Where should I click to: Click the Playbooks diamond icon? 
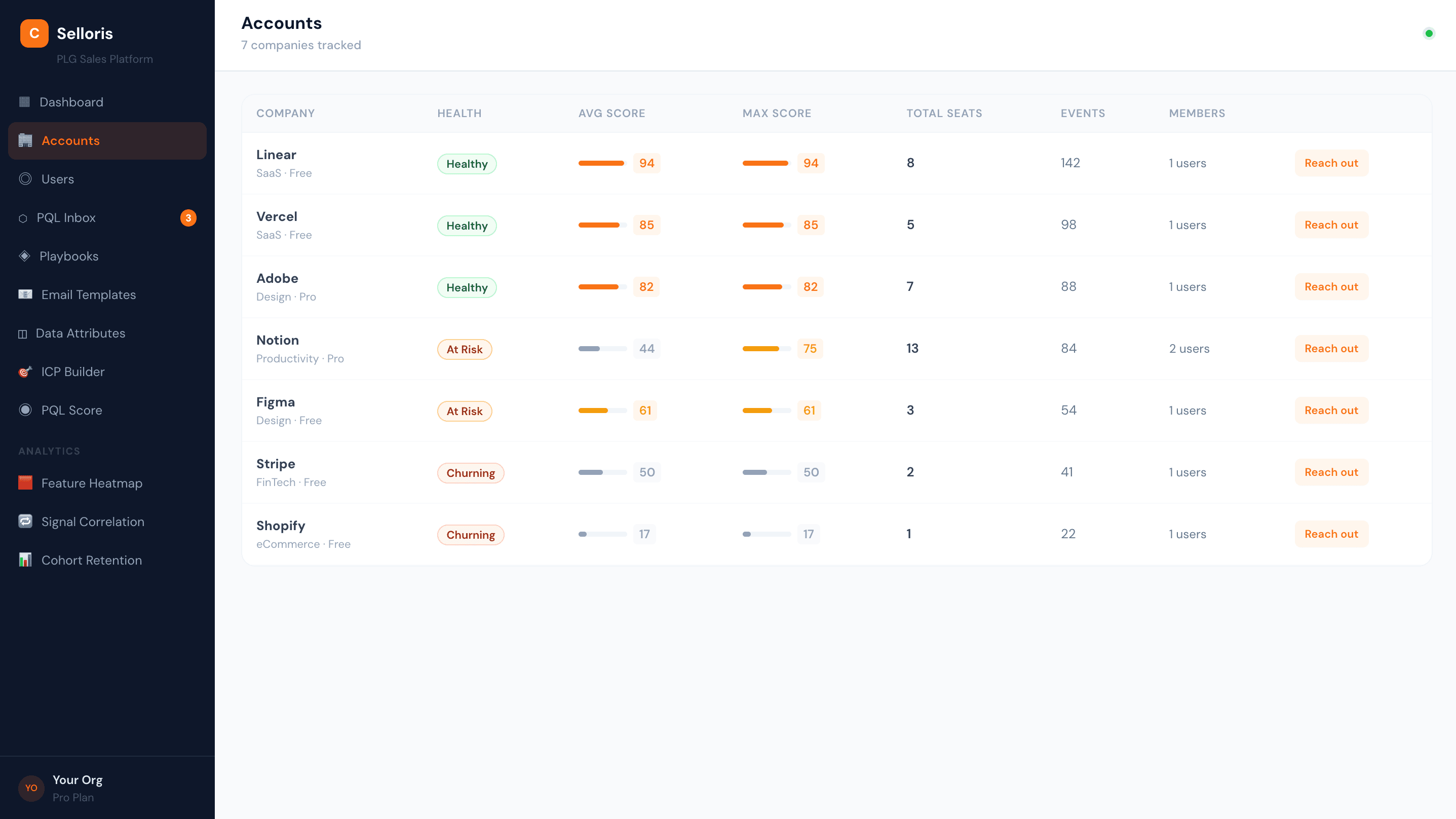coord(24,255)
